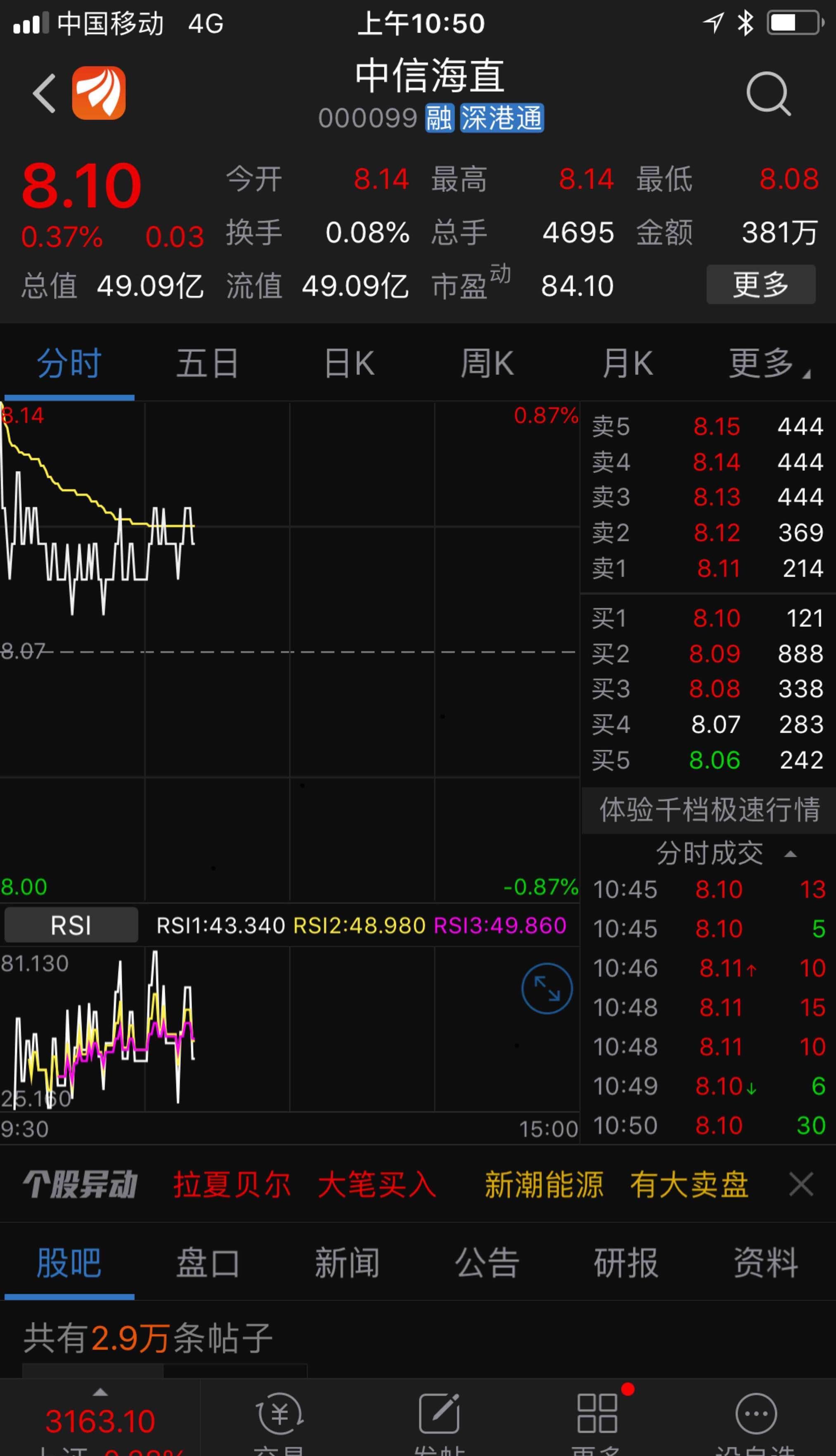This screenshot has width=836, height=1456.
Task: Tap the 市盈 84.10 value
Action: coord(577,285)
